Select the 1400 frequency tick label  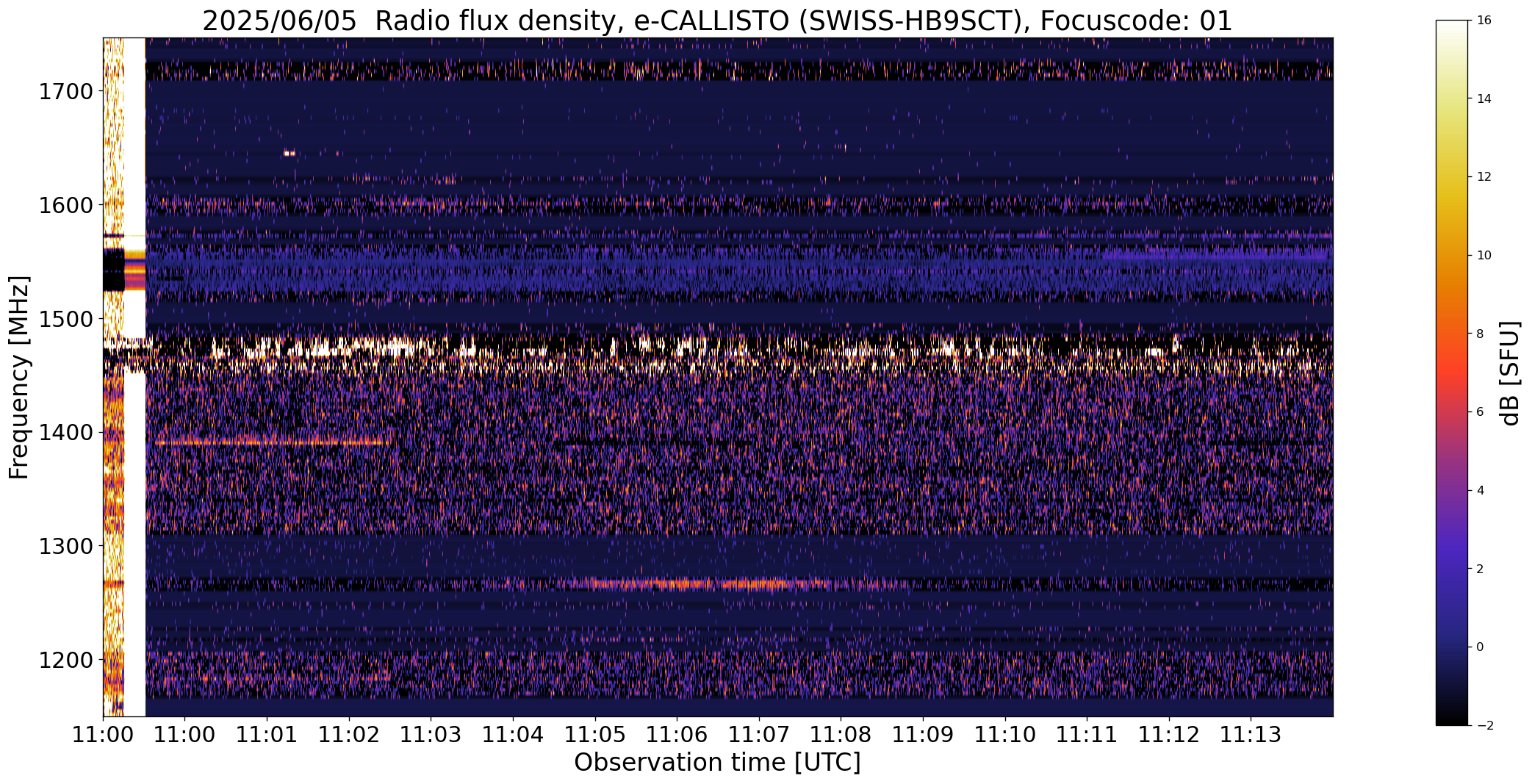coord(65,433)
